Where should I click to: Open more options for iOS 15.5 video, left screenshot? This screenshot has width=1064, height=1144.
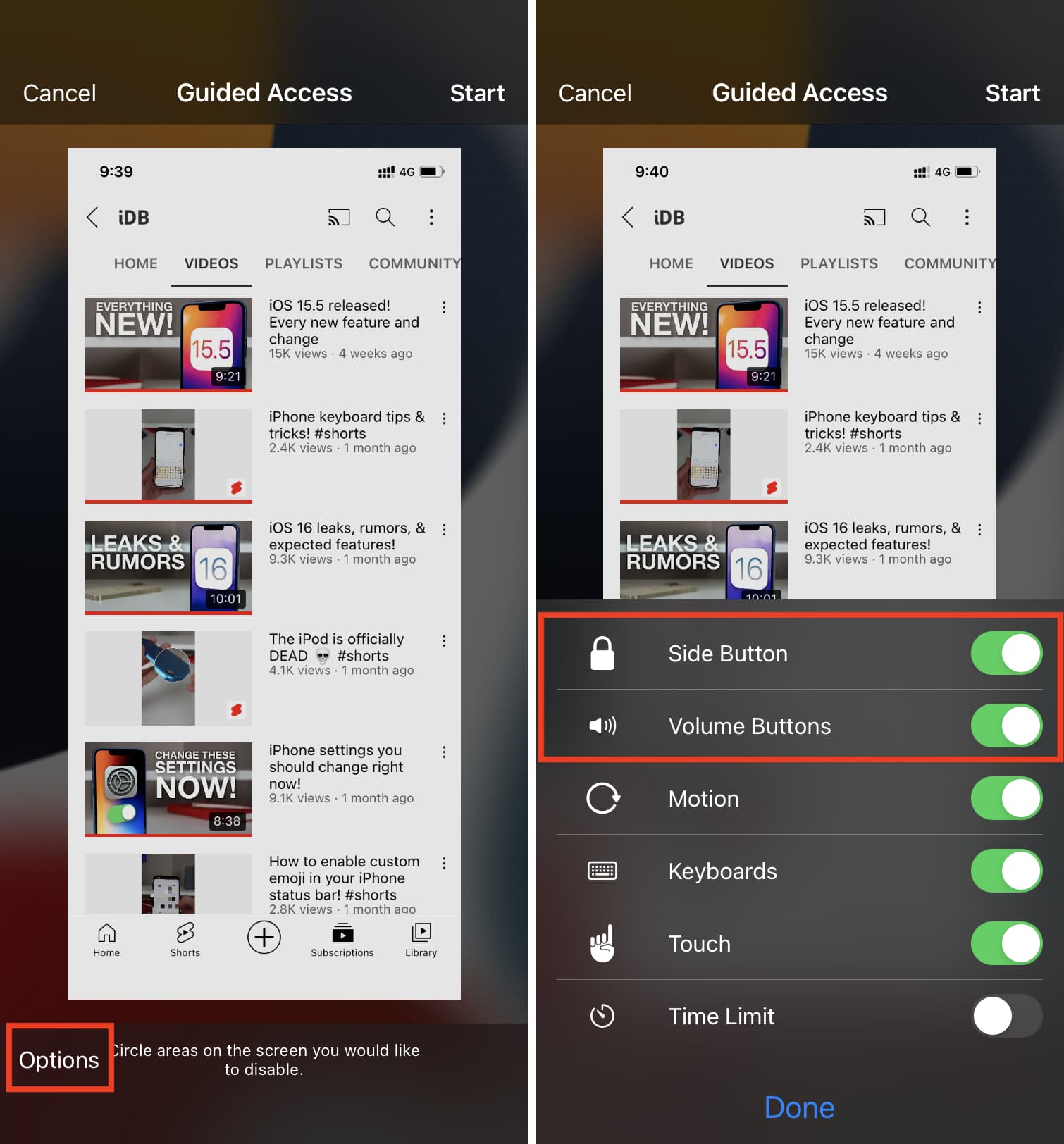(444, 307)
